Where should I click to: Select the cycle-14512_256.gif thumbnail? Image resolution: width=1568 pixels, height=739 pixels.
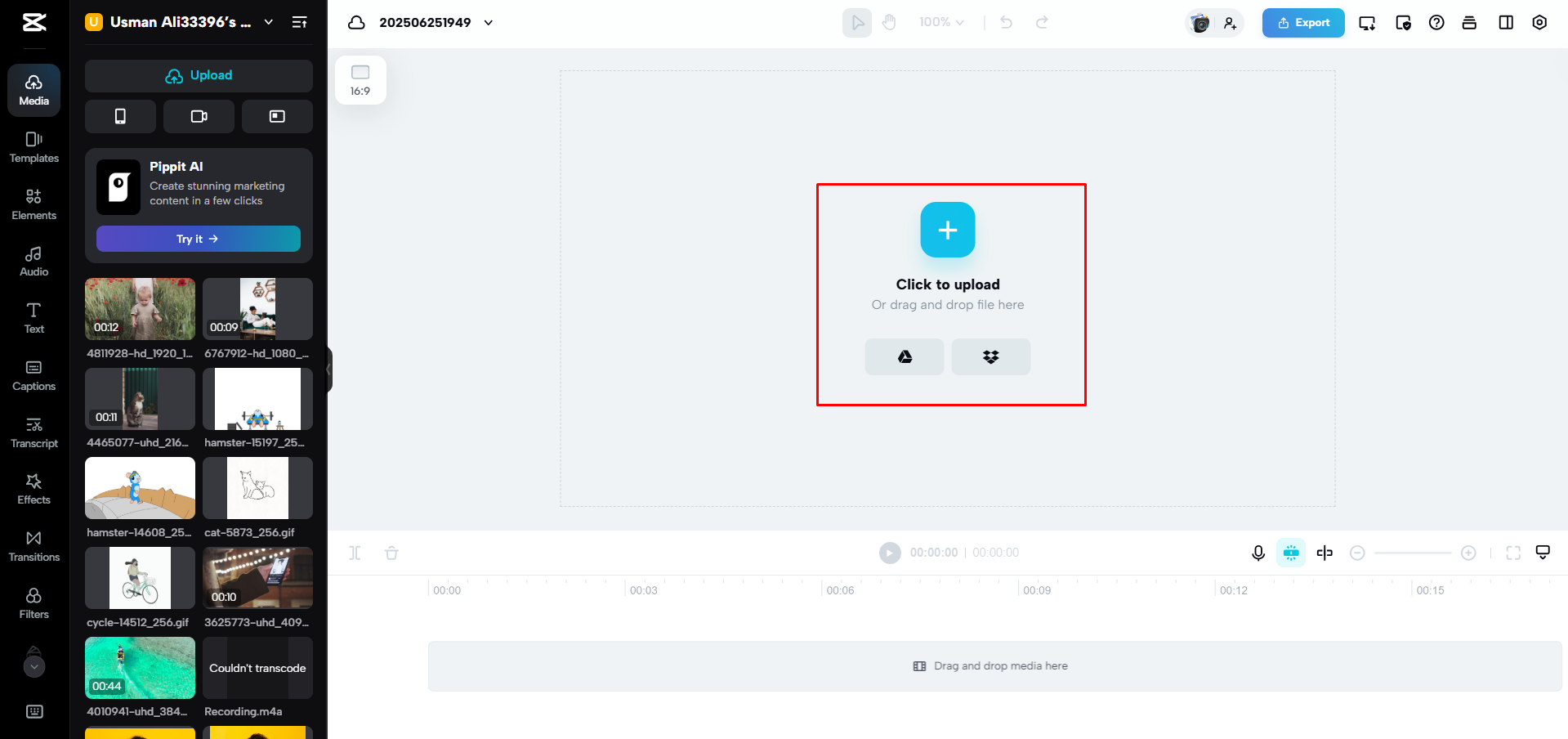[x=141, y=578]
